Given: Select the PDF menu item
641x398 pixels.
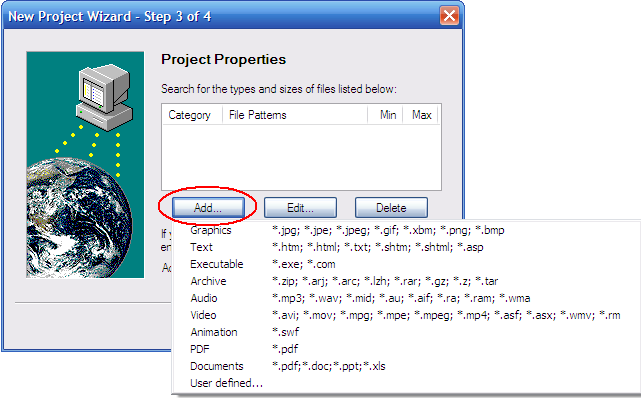Looking at the screenshot, I should click(406, 349).
